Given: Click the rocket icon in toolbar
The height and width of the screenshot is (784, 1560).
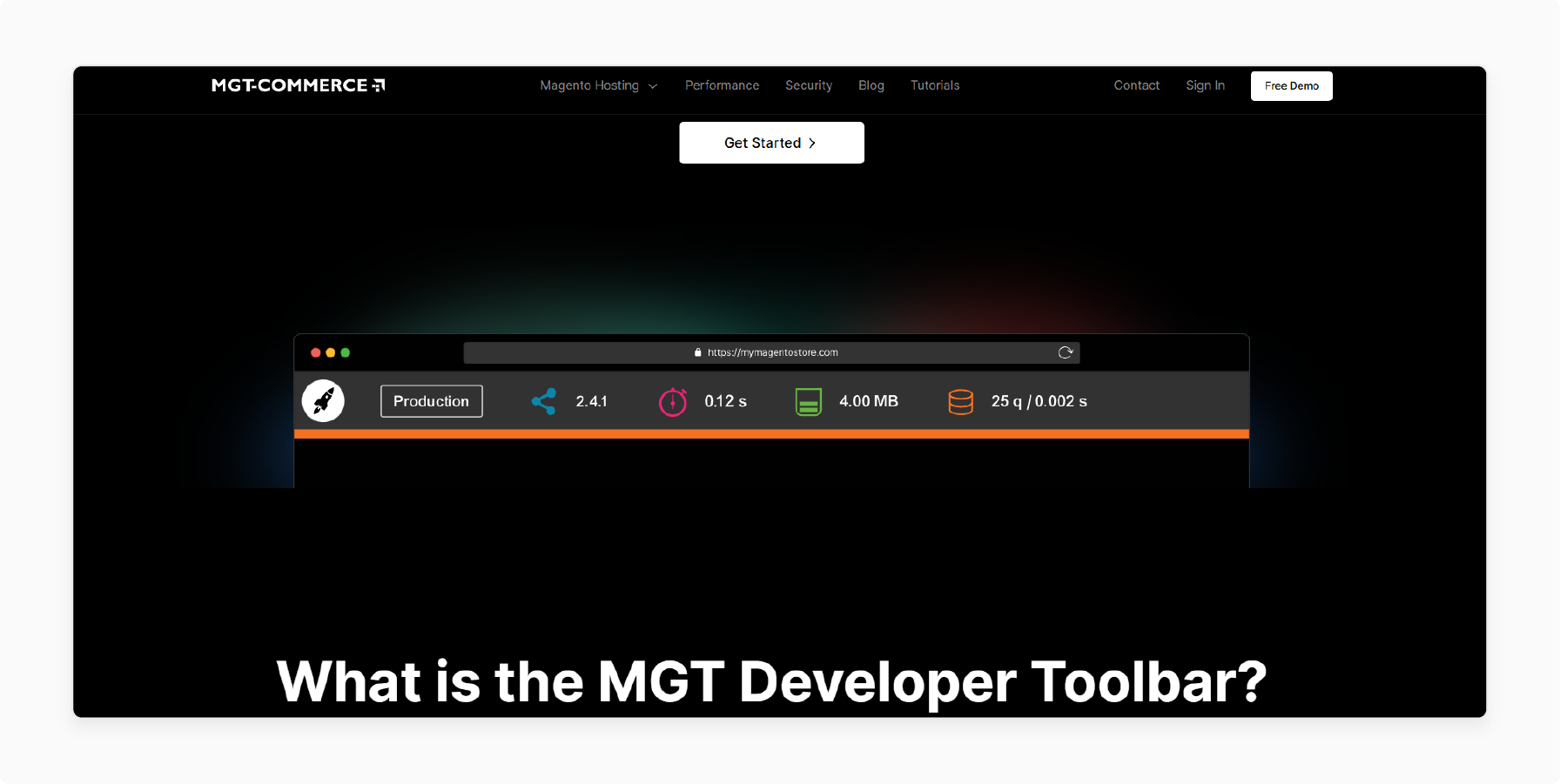Looking at the screenshot, I should (x=323, y=401).
